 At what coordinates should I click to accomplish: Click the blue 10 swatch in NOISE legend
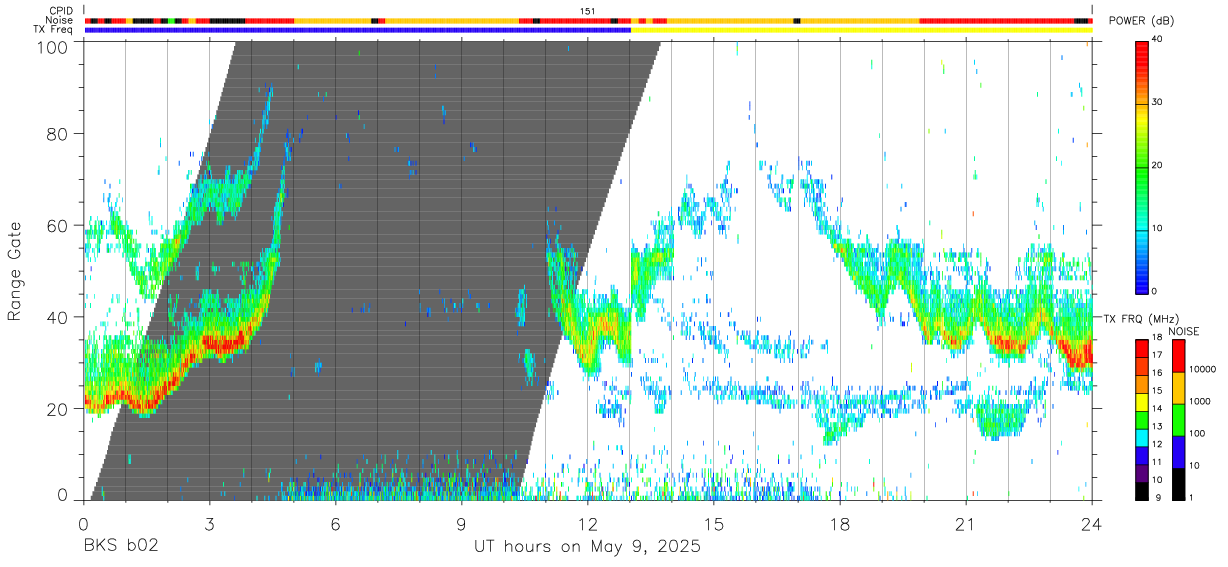coord(1179,452)
